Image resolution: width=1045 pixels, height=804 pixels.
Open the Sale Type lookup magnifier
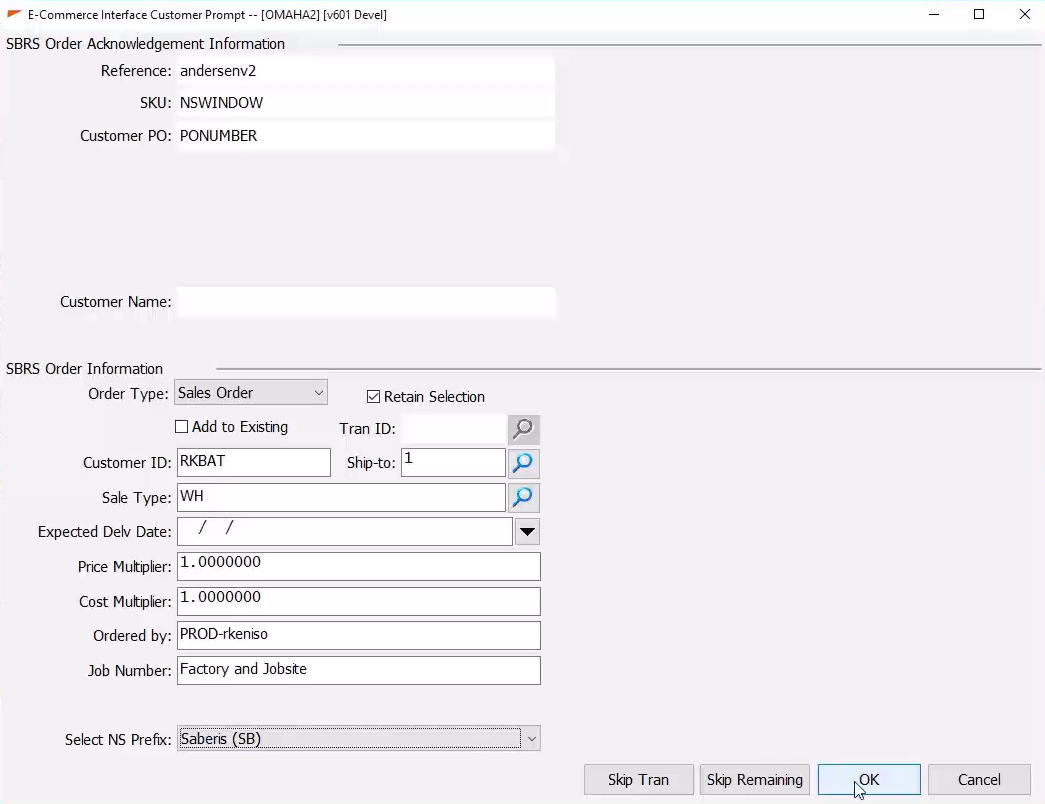[x=523, y=497]
